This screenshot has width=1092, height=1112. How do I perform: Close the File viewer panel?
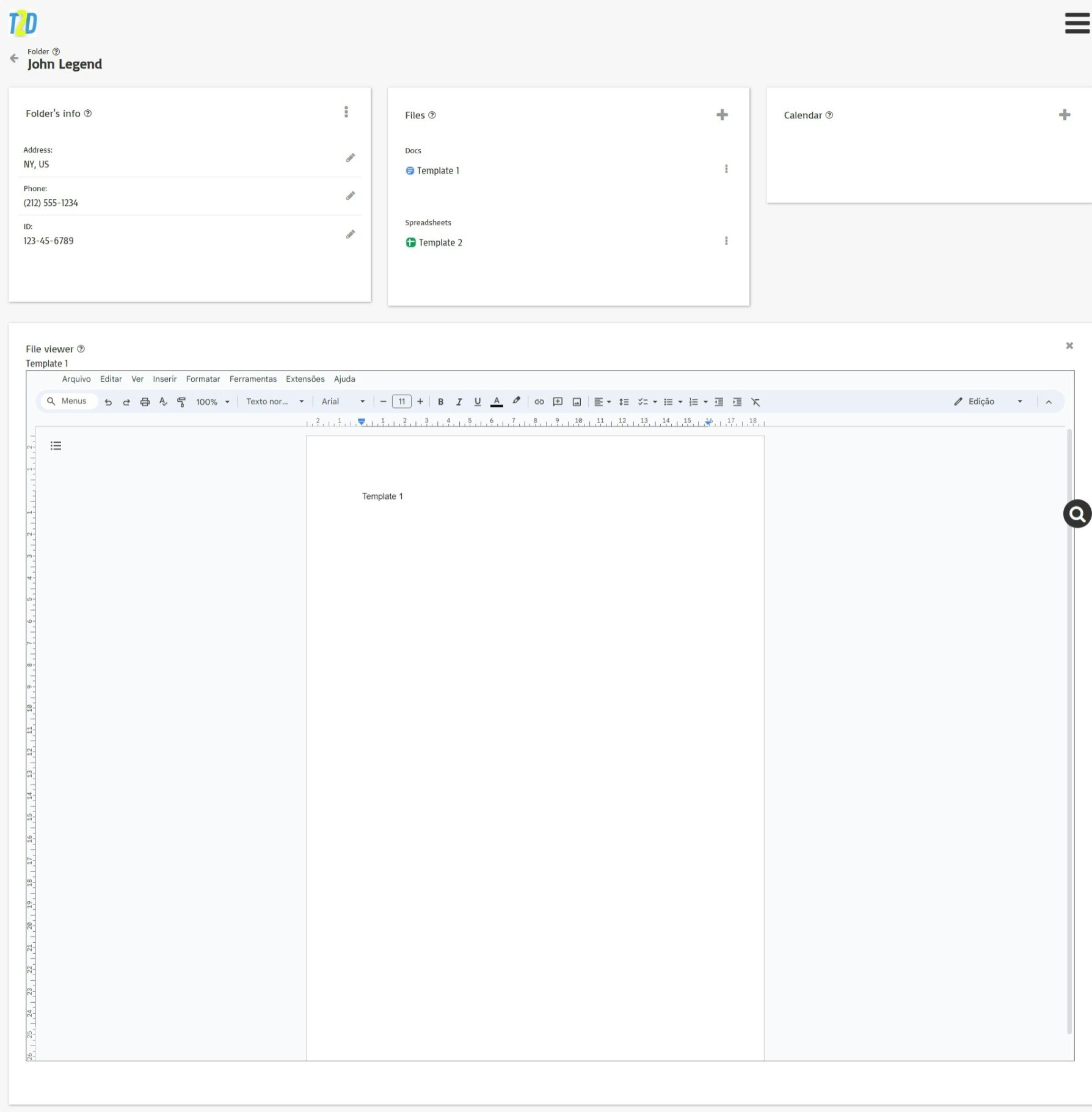click(1069, 346)
